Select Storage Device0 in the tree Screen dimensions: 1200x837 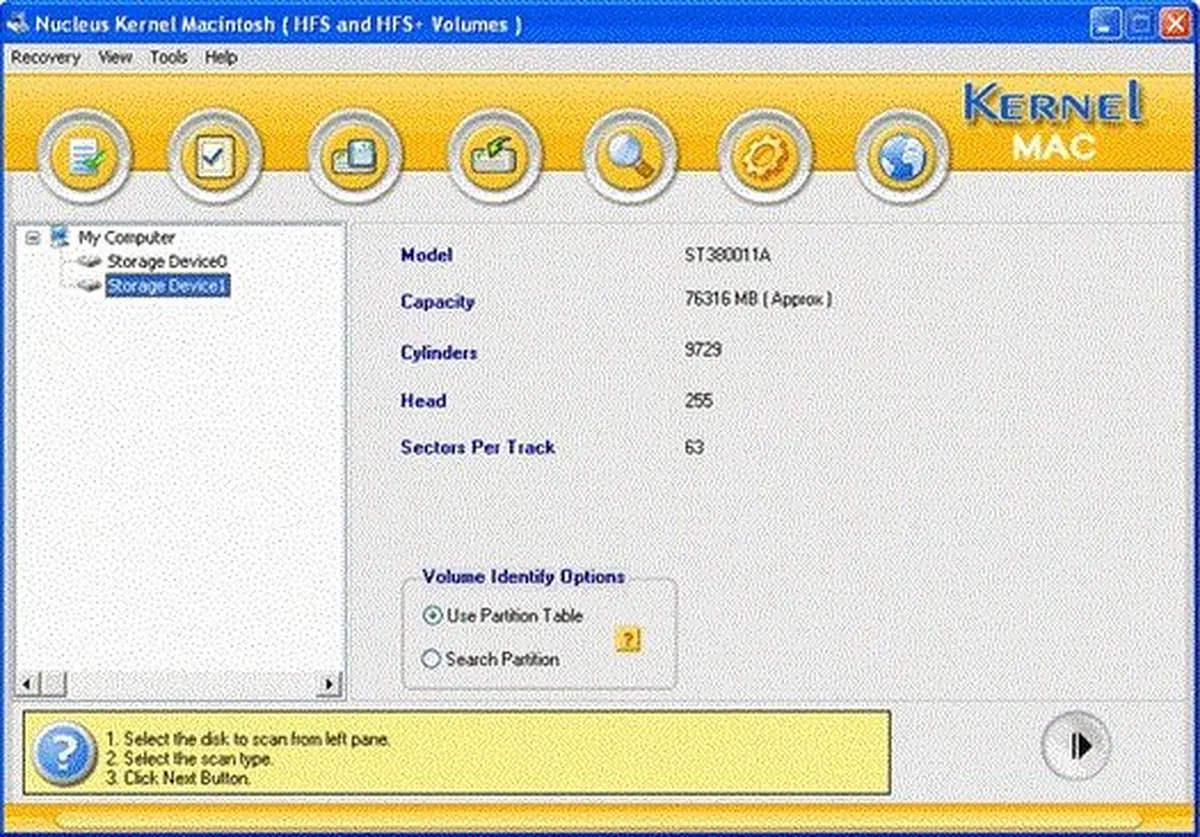tap(166, 261)
